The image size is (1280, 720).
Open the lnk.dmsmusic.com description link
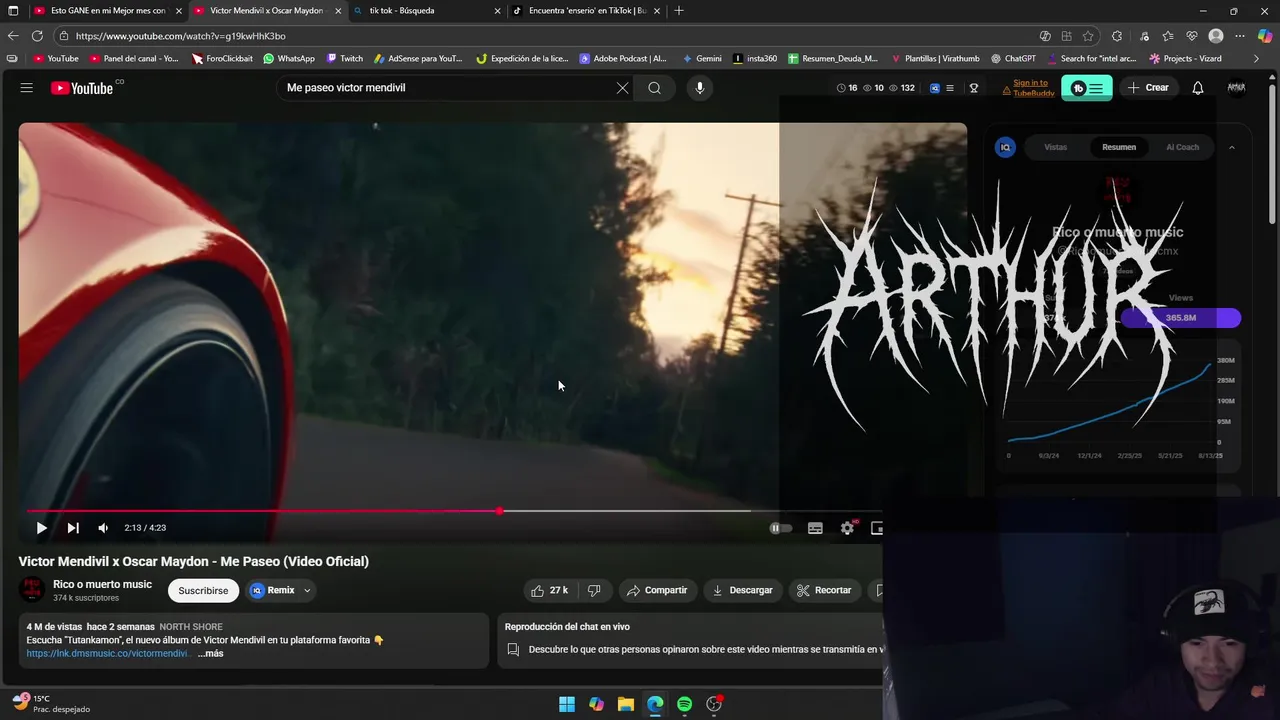pos(107,653)
